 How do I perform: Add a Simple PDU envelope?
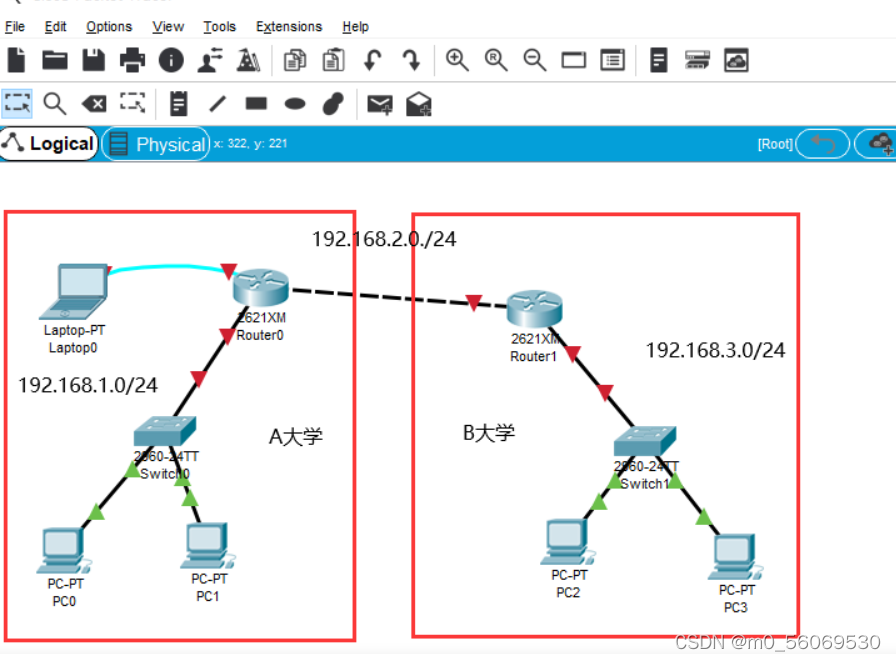point(380,104)
